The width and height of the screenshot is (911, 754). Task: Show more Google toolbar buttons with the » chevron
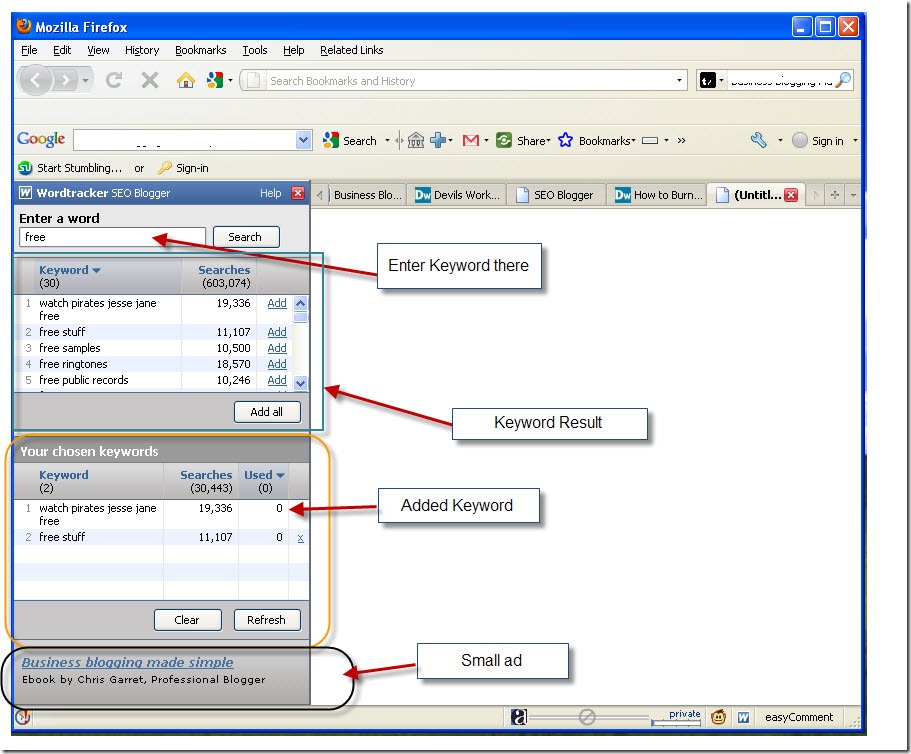pos(682,140)
